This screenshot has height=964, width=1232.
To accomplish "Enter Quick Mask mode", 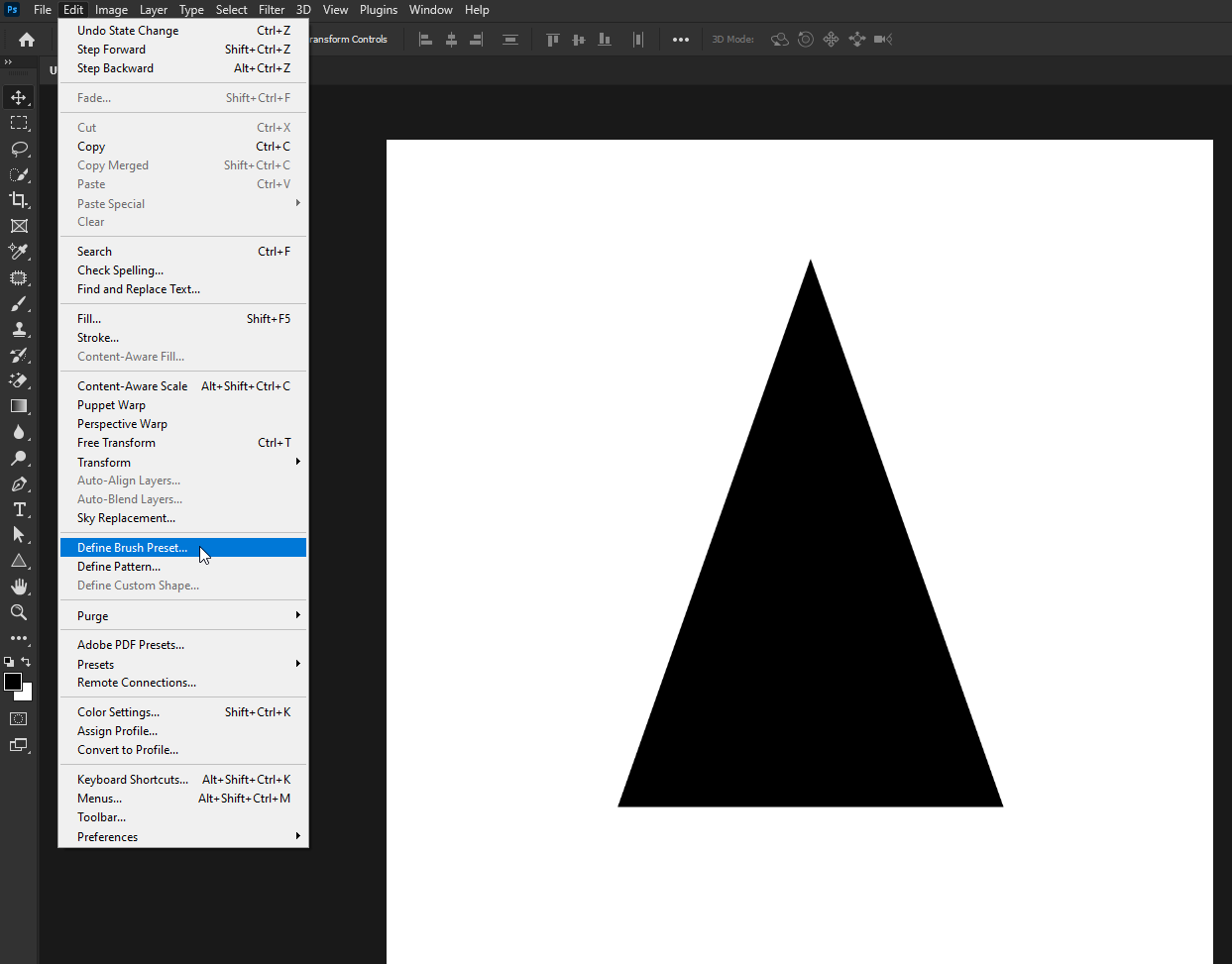I will (x=18, y=718).
